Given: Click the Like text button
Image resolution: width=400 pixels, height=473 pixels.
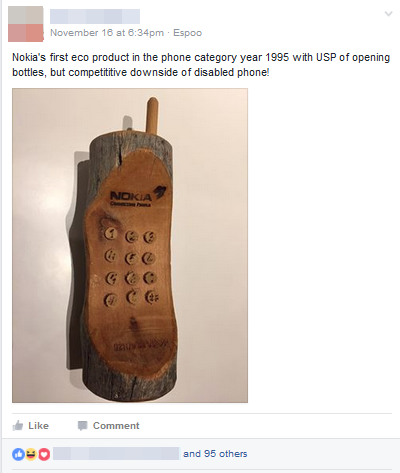Looking at the screenshot, I should [38, 426].
